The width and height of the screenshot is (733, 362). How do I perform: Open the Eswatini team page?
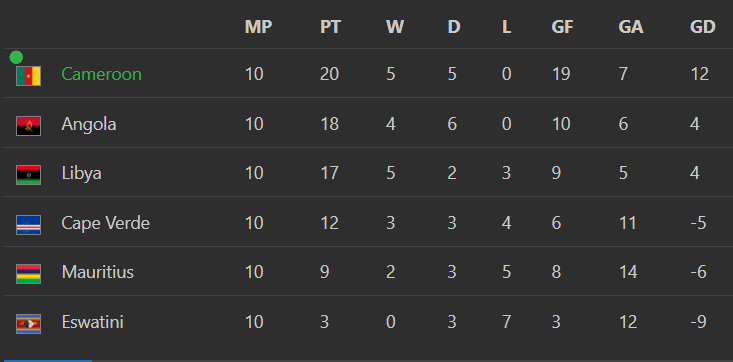[x=93, y=322]
